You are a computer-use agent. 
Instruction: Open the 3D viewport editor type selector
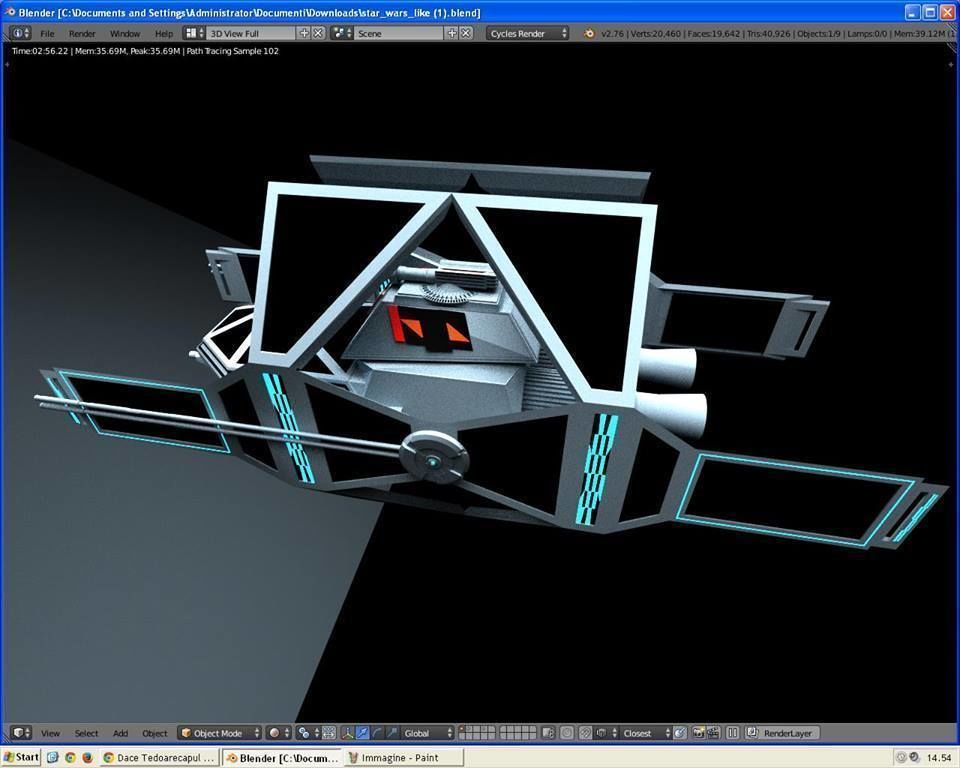coord(21,732)
